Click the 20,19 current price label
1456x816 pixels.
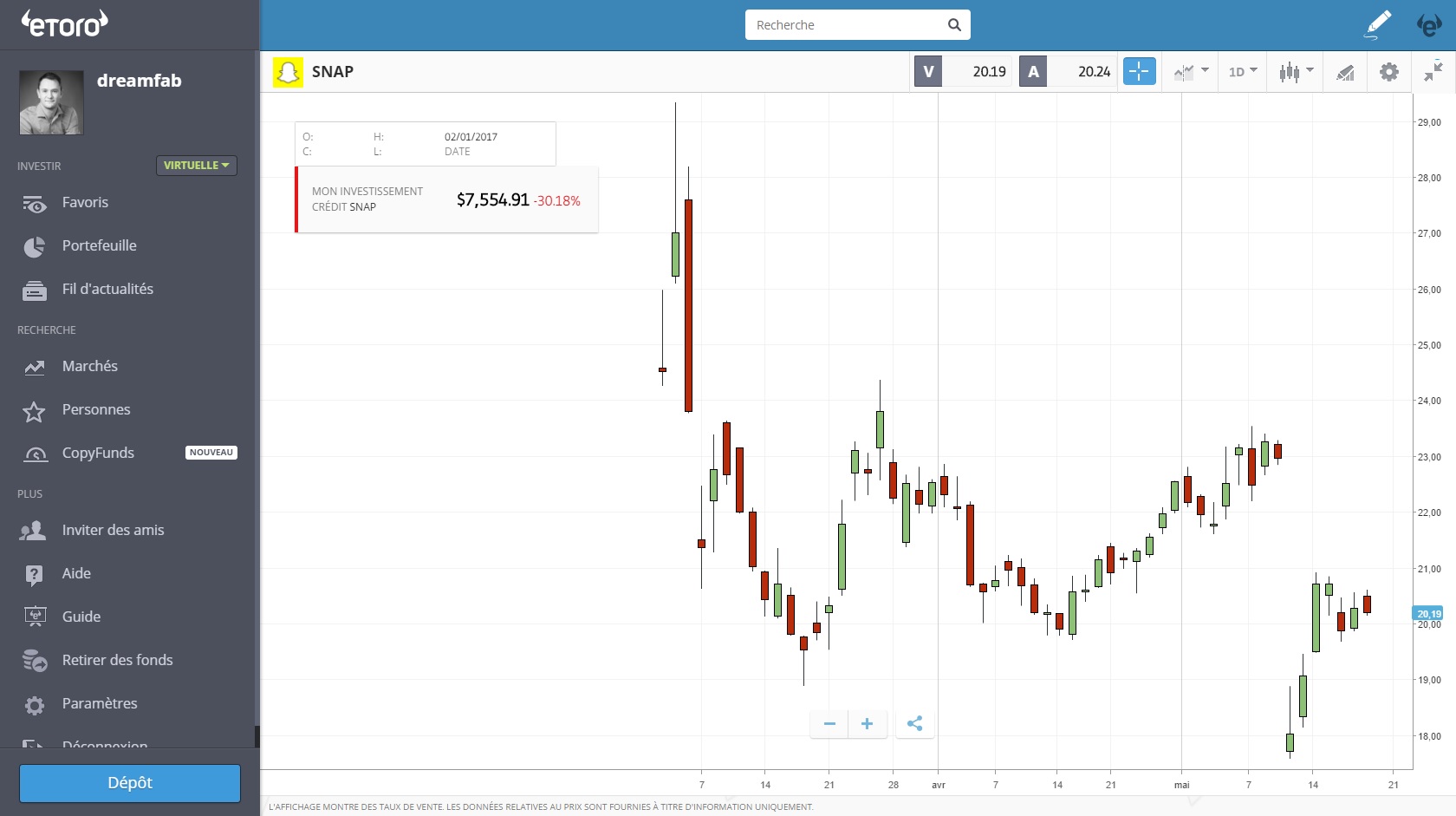point(1428,613)
